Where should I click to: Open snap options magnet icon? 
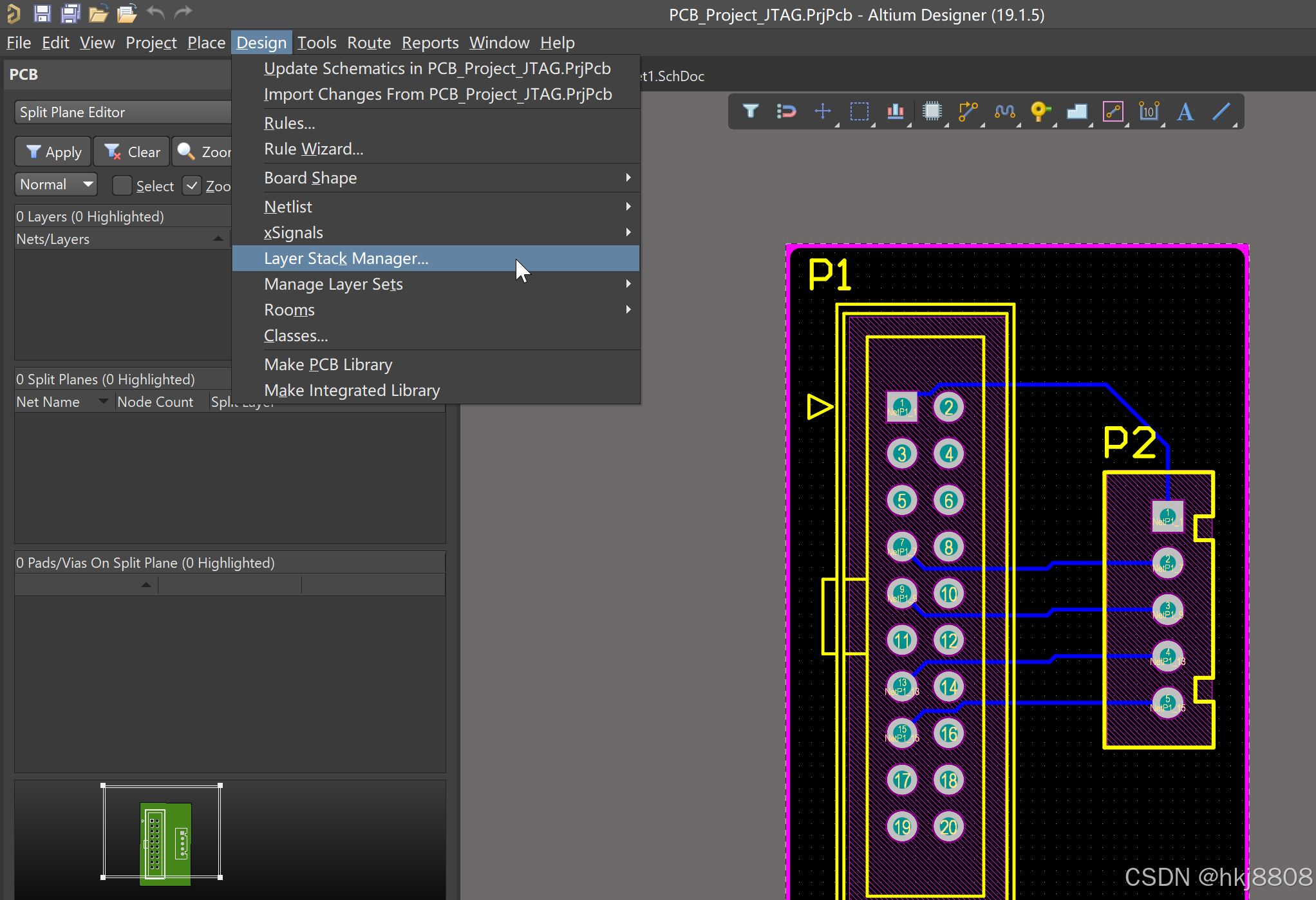(x=786, y=111)
